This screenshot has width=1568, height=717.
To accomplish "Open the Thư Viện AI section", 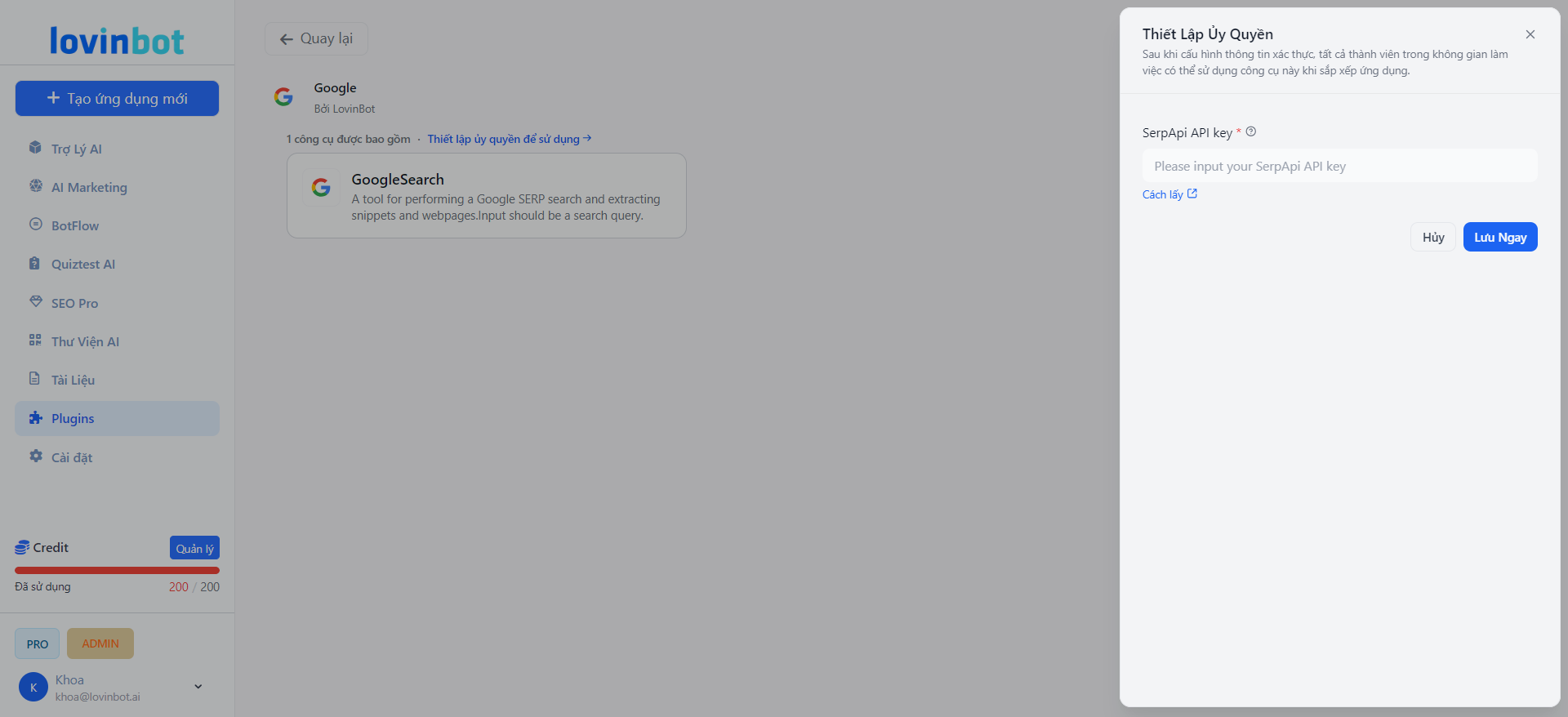I will (x=85, y=341).
